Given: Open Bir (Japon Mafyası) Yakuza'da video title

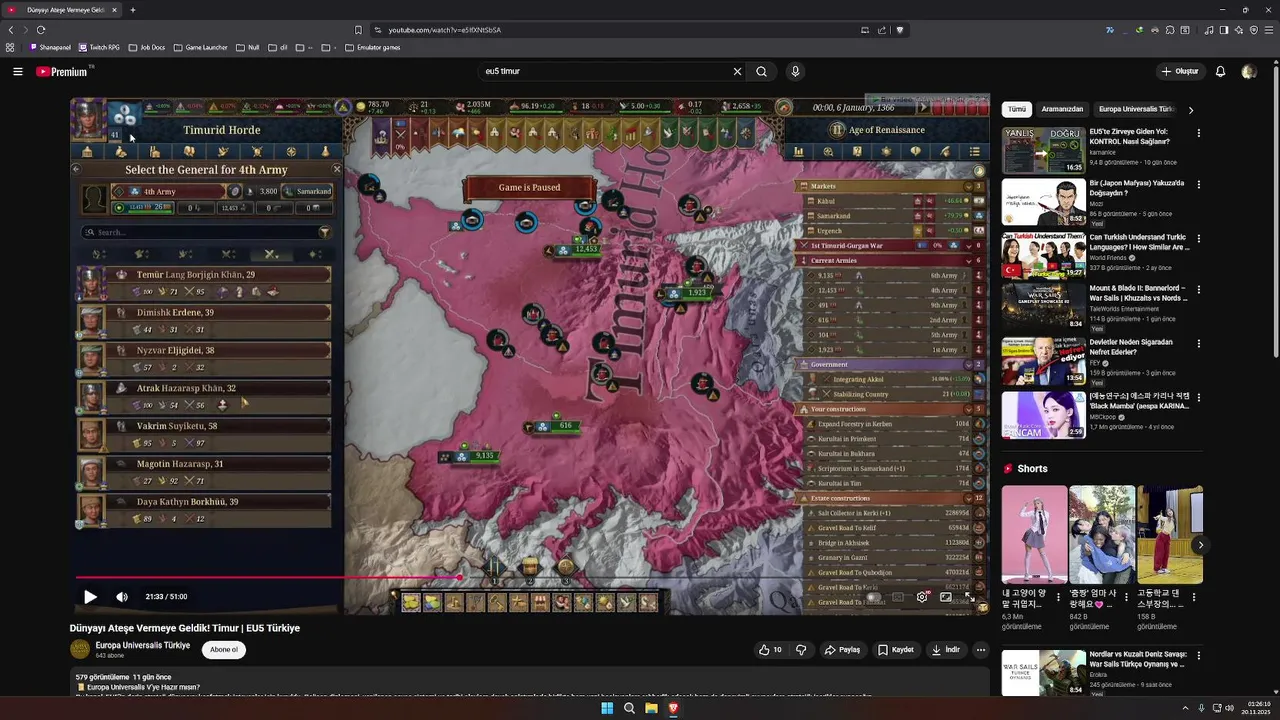Looking at the screenshot, I should [1137, 188].
